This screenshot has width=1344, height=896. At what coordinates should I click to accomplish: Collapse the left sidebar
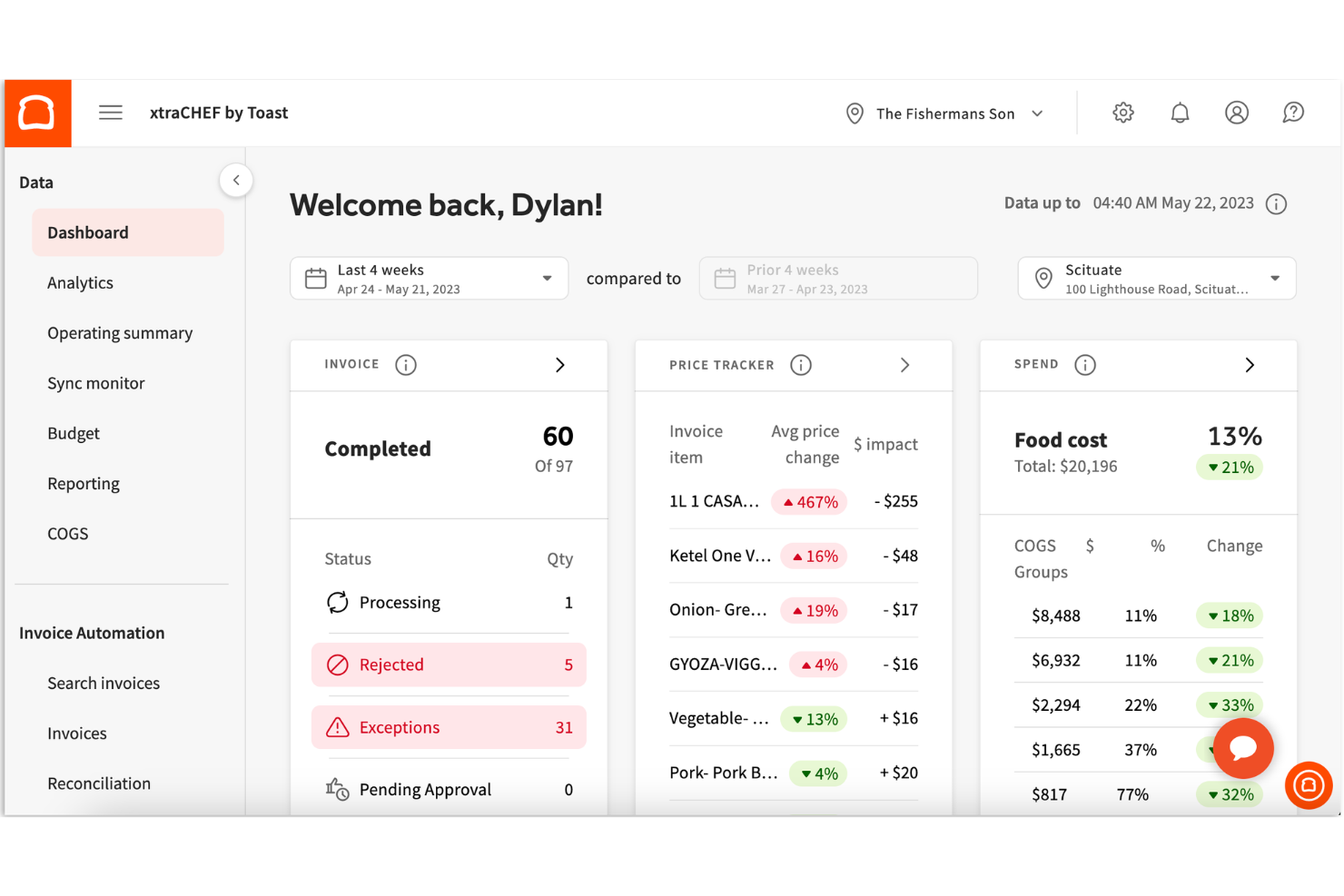(235, 180)
